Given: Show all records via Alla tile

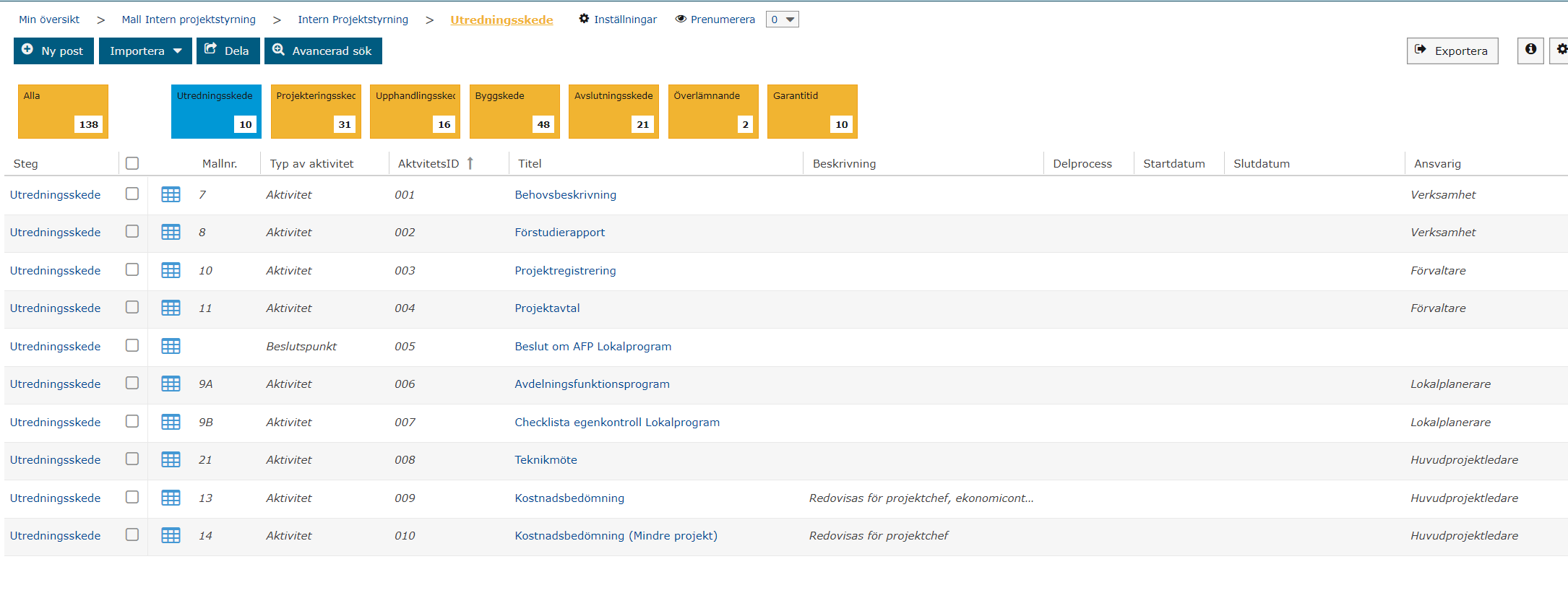Looking at the screenshot, I should pyautogui.click(x=63, y=111).
